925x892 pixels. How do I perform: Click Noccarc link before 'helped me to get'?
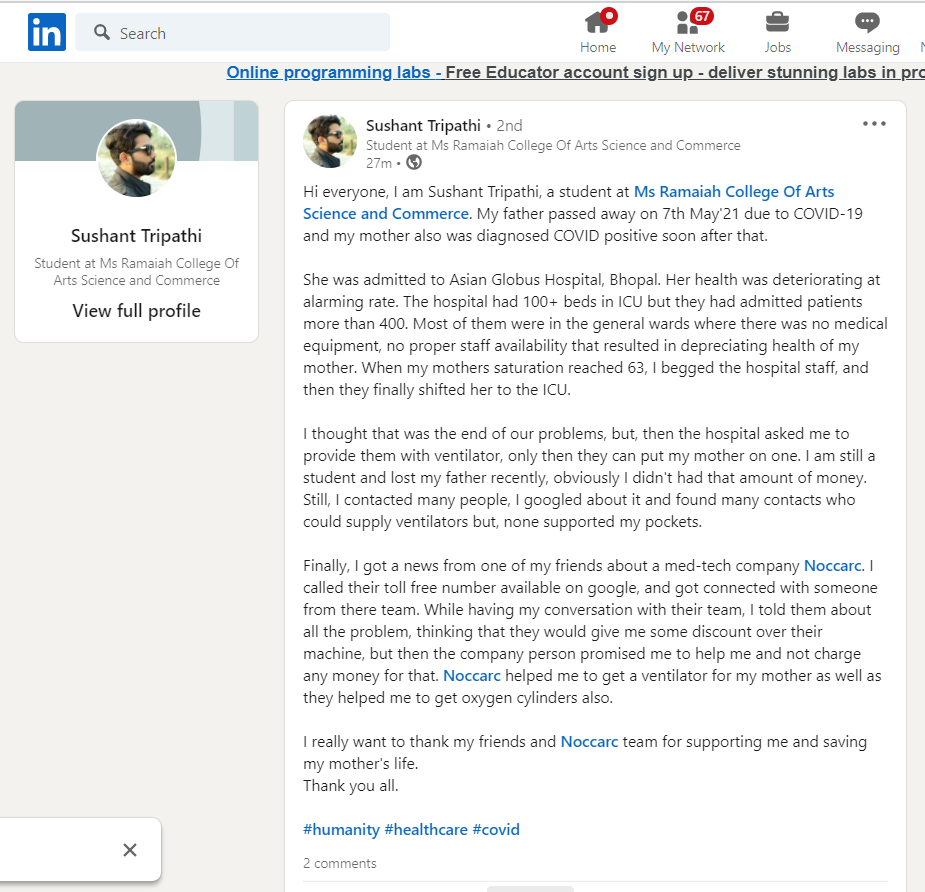pyautogui.click(x=471, y=675)
